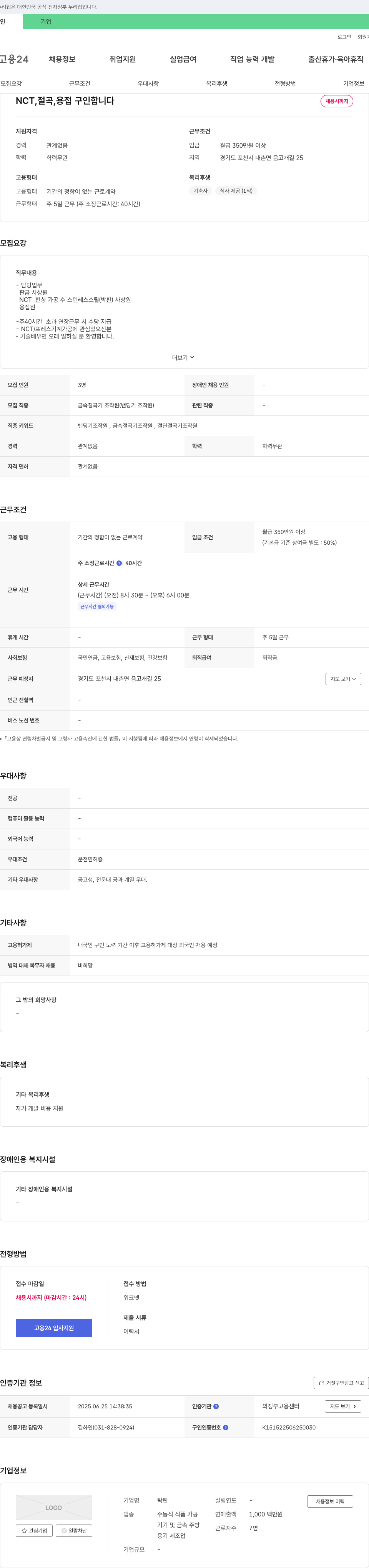
Task: Open the 채용정보 main menu
Action: (x=62, y=59)
